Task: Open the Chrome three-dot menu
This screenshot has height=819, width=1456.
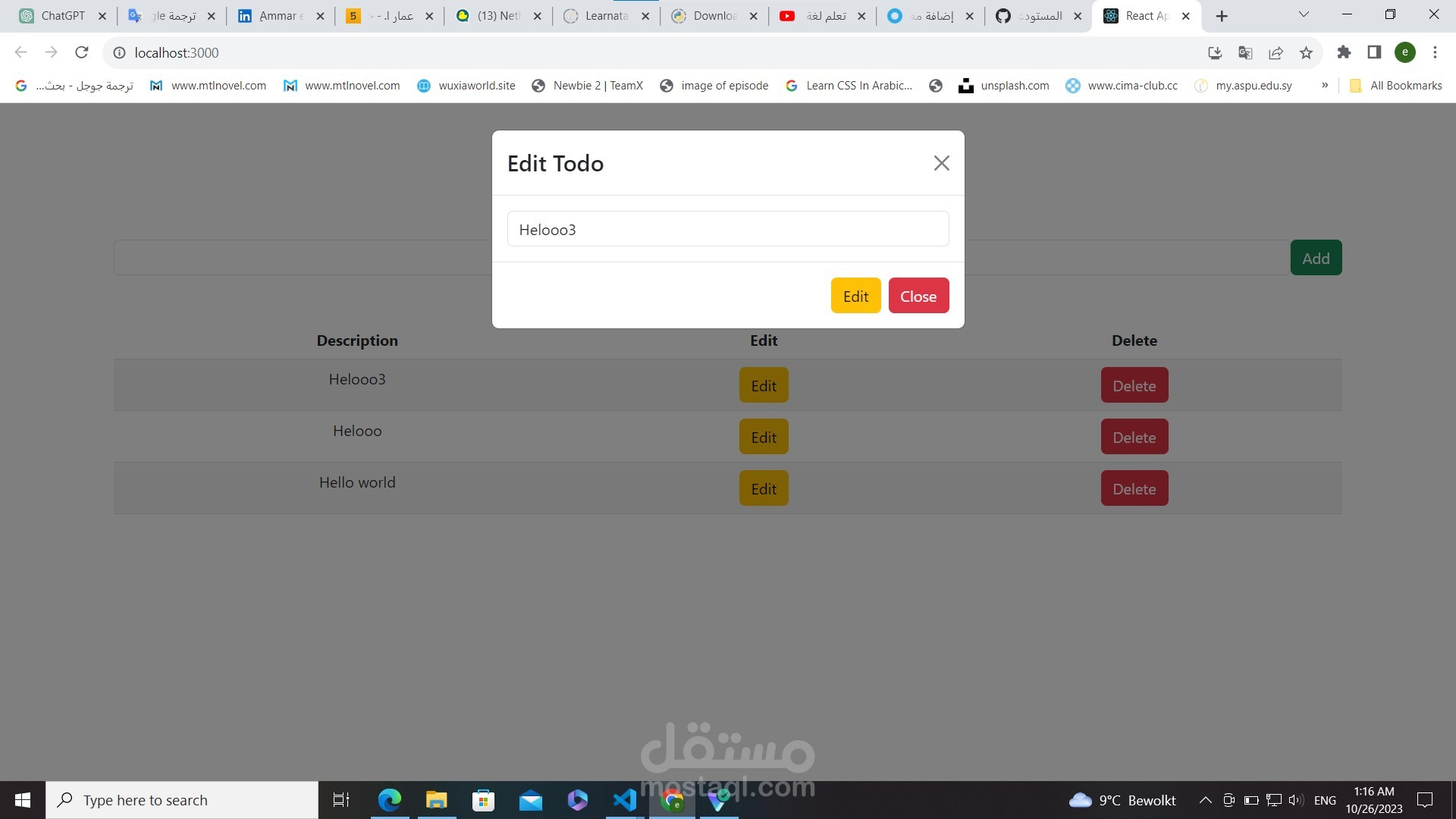Action: (1435, 52)
